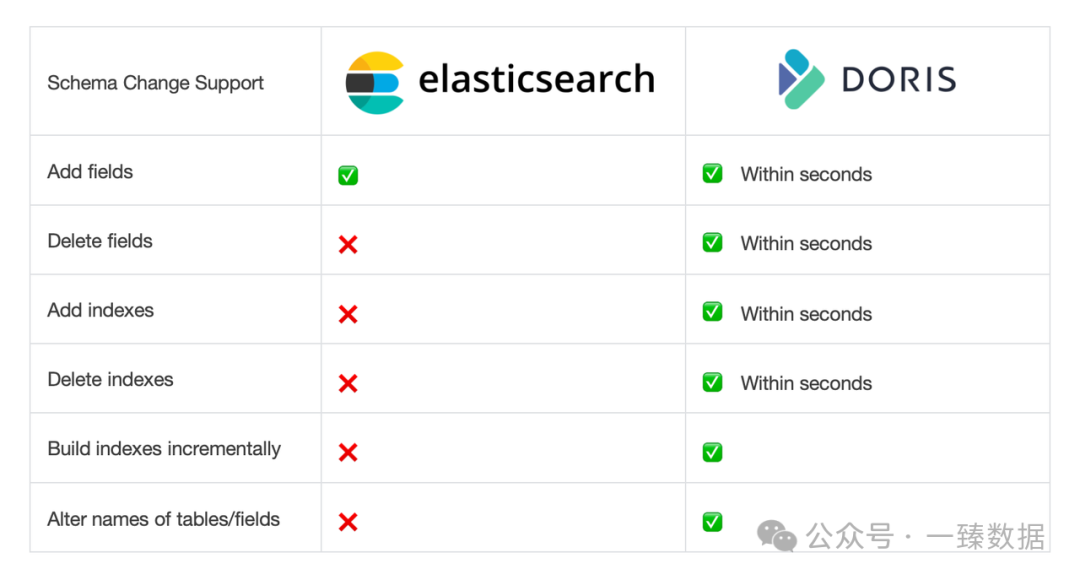
Task: Click Doris check for Build indexes incrementally
Action: point(712,452)
